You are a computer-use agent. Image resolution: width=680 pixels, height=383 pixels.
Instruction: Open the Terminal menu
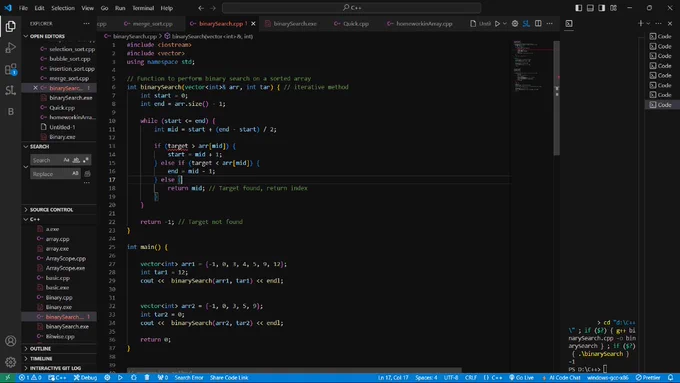click(x=143, y=8)
